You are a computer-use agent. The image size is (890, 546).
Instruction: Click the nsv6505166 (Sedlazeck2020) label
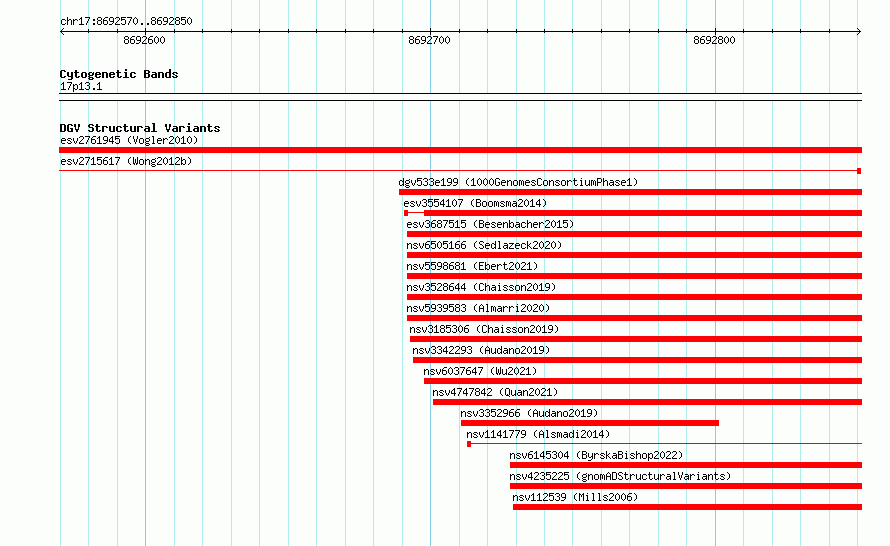(x=484, y=245)
